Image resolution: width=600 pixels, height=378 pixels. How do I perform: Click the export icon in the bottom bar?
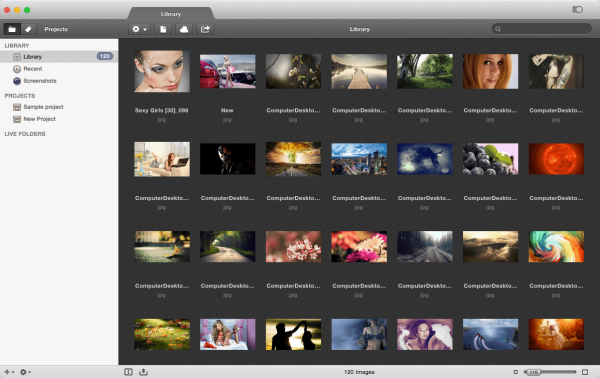(x=143, y=372)
